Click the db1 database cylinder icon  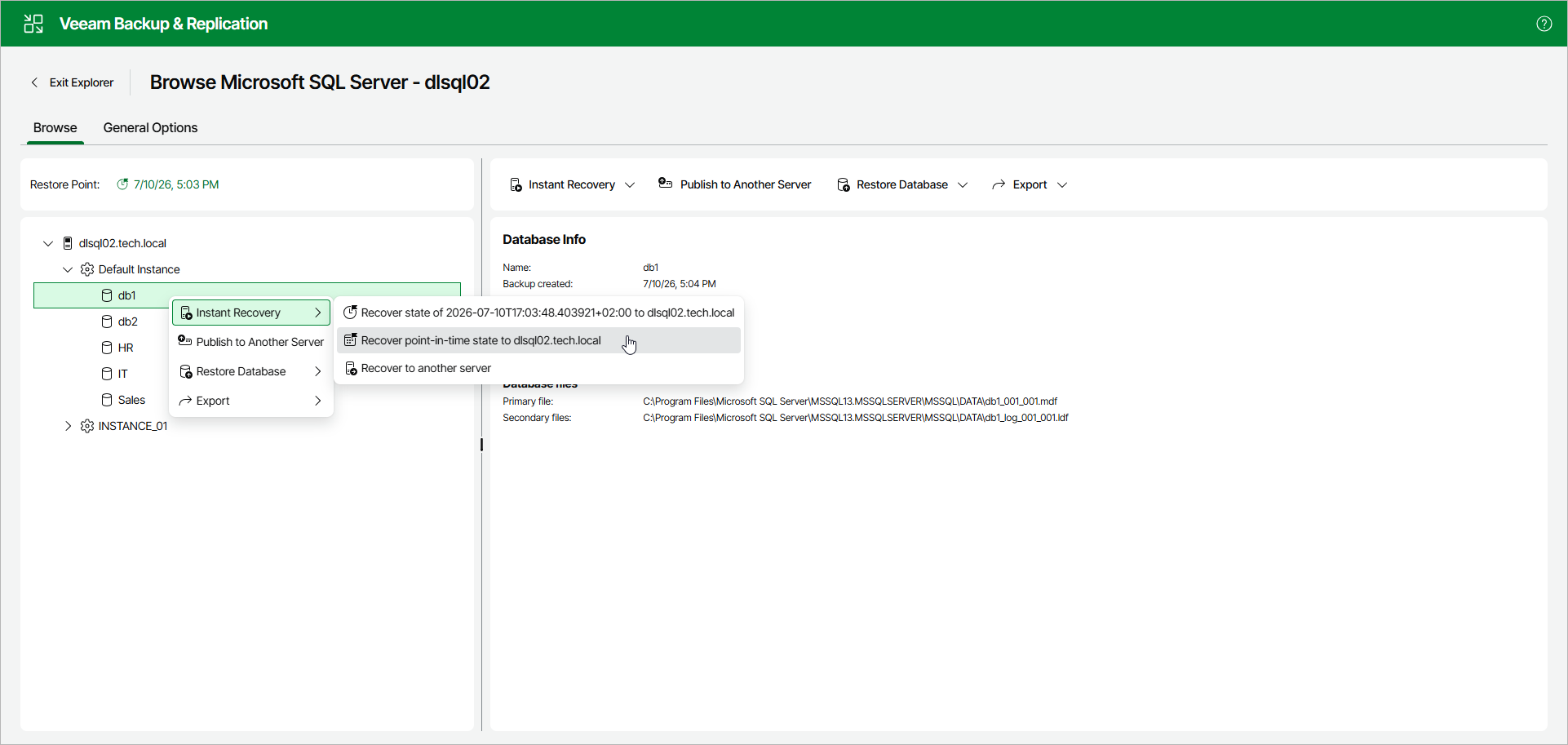(x=107, y=295)
